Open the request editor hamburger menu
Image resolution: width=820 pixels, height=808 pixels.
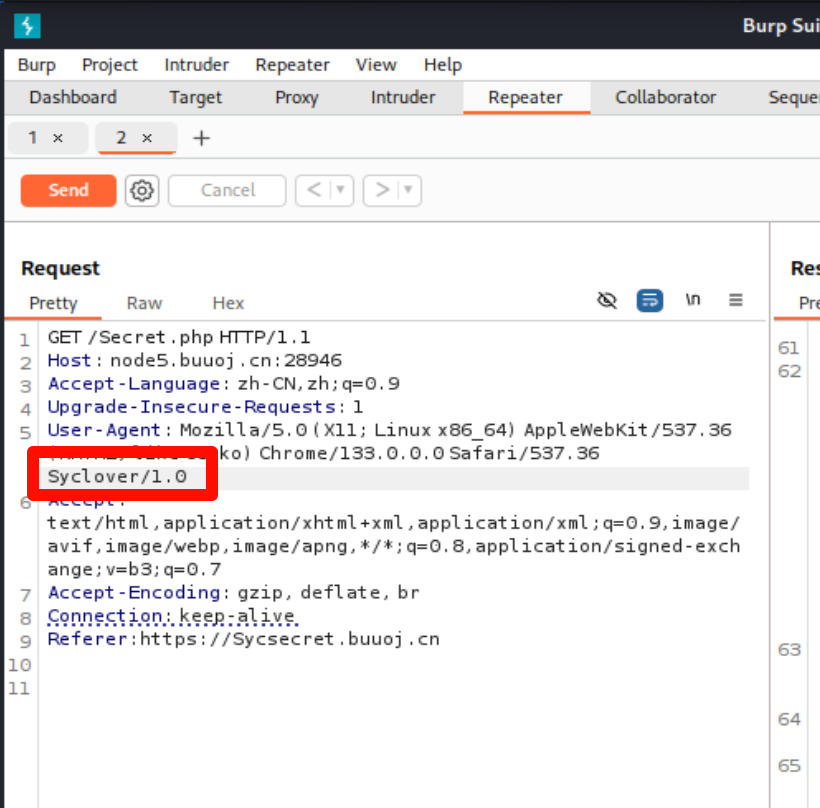[736, 300]
